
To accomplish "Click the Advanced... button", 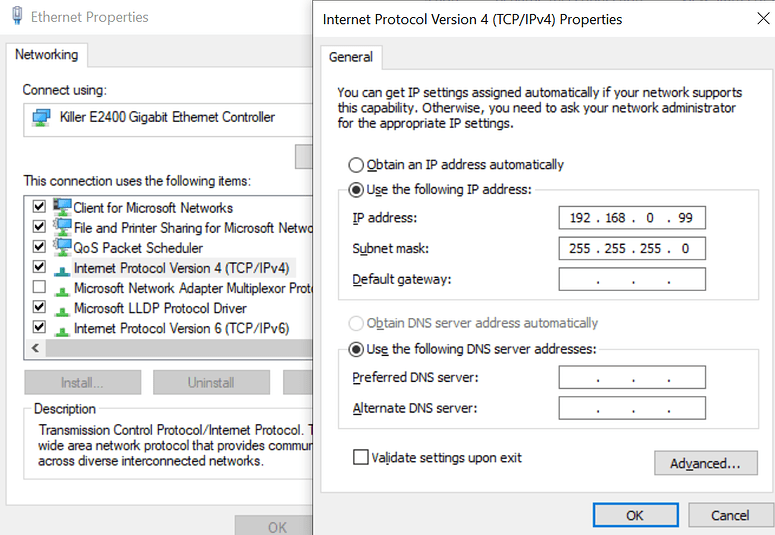I will (705, 463).
